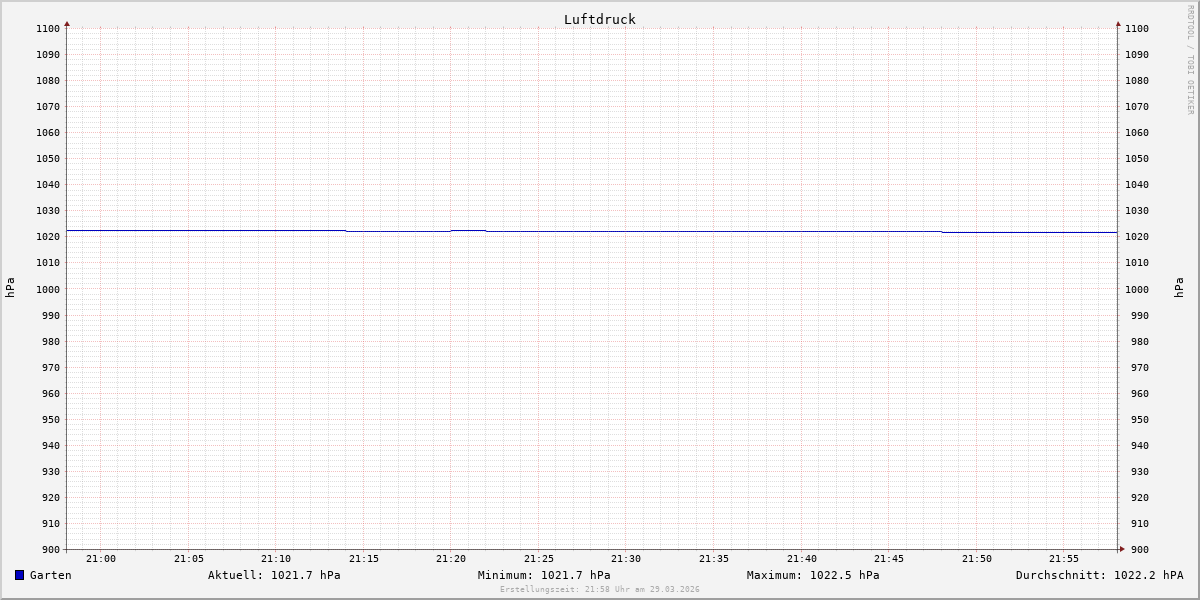Screen dimensions: 1200x600
Task: Click the Aktuell 1021.7 hPa reading
Action: pyautogui.click(x=274, y=575)
